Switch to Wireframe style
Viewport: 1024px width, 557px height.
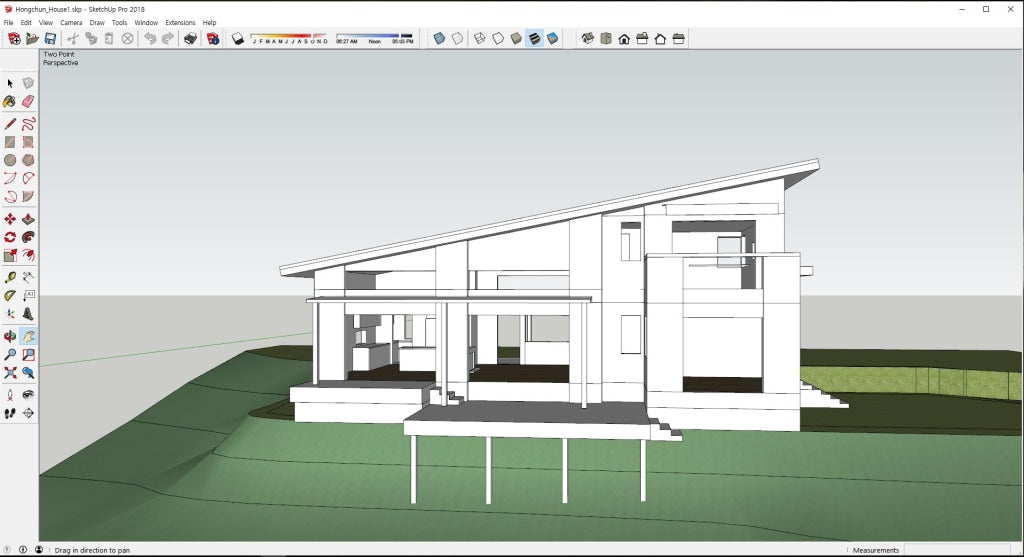pyautogui.click(x=480, y=39)
